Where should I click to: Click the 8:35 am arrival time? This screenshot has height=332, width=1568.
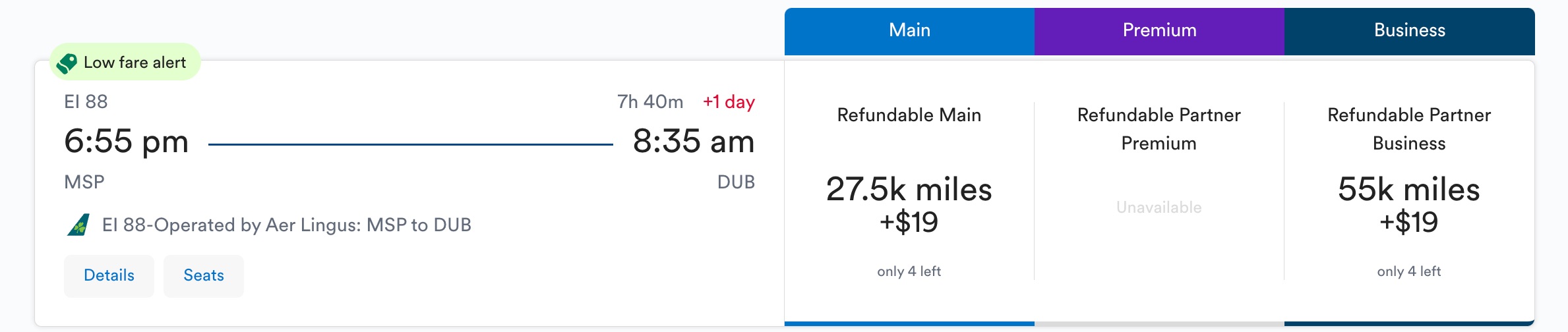click(x=694, y=142)
